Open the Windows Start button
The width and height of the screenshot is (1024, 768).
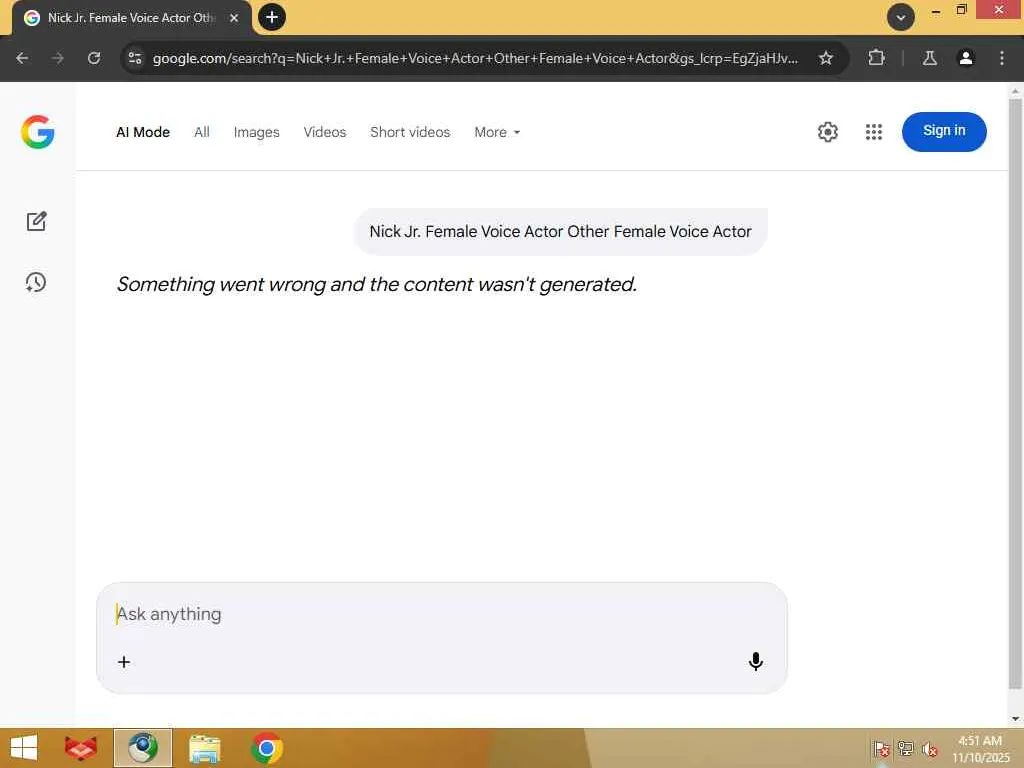pyautogui.click(x=24, y=748)
